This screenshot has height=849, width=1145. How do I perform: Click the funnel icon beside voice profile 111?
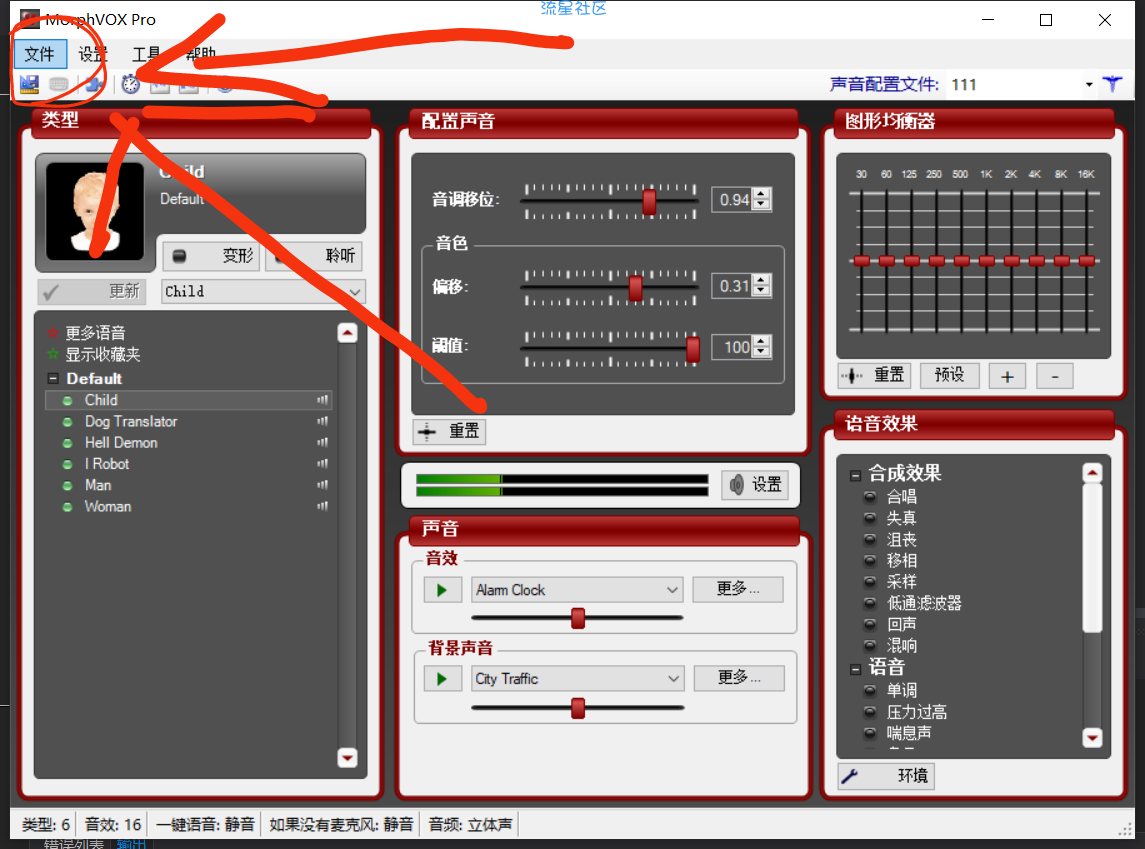tap(1112, 84)
